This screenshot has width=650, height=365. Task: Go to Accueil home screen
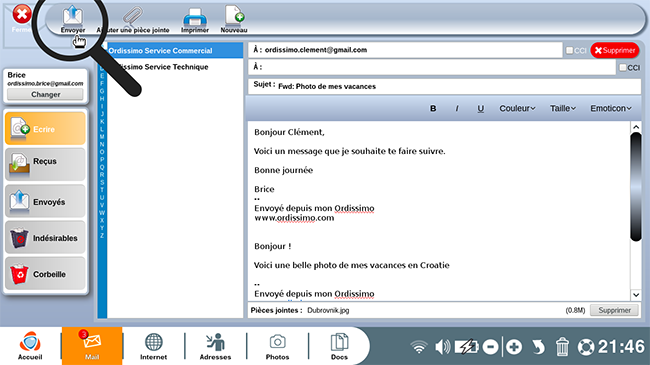30,346
